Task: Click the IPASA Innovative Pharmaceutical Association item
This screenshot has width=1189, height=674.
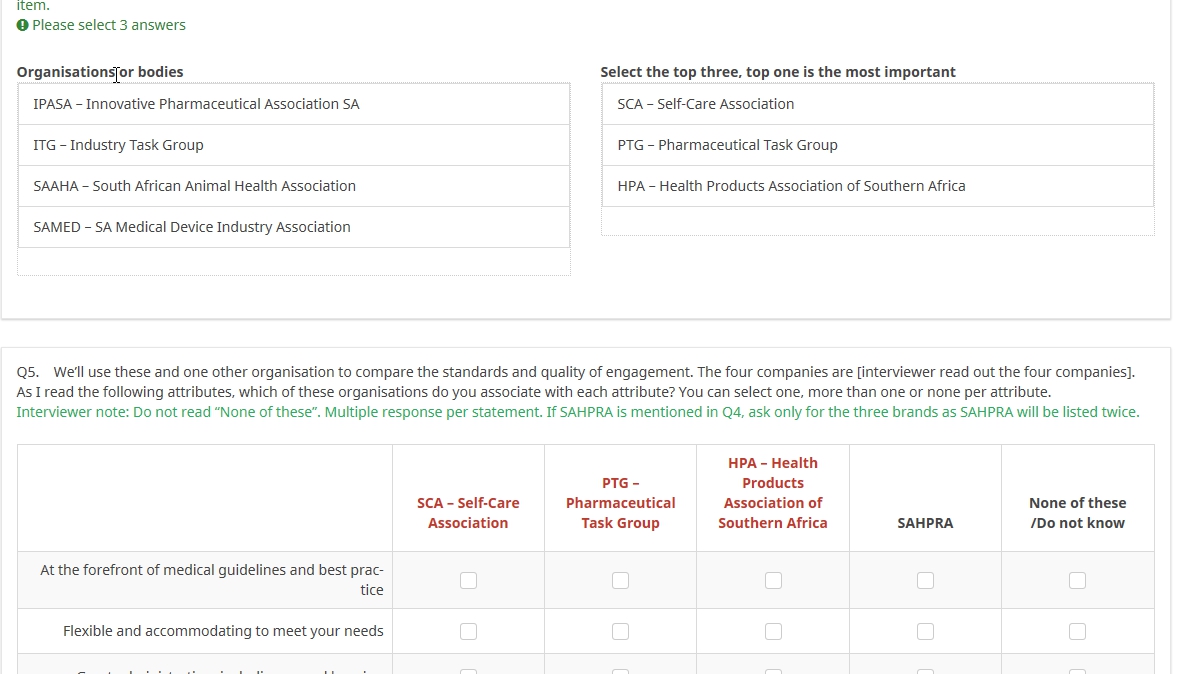Action: click(294, 104)
